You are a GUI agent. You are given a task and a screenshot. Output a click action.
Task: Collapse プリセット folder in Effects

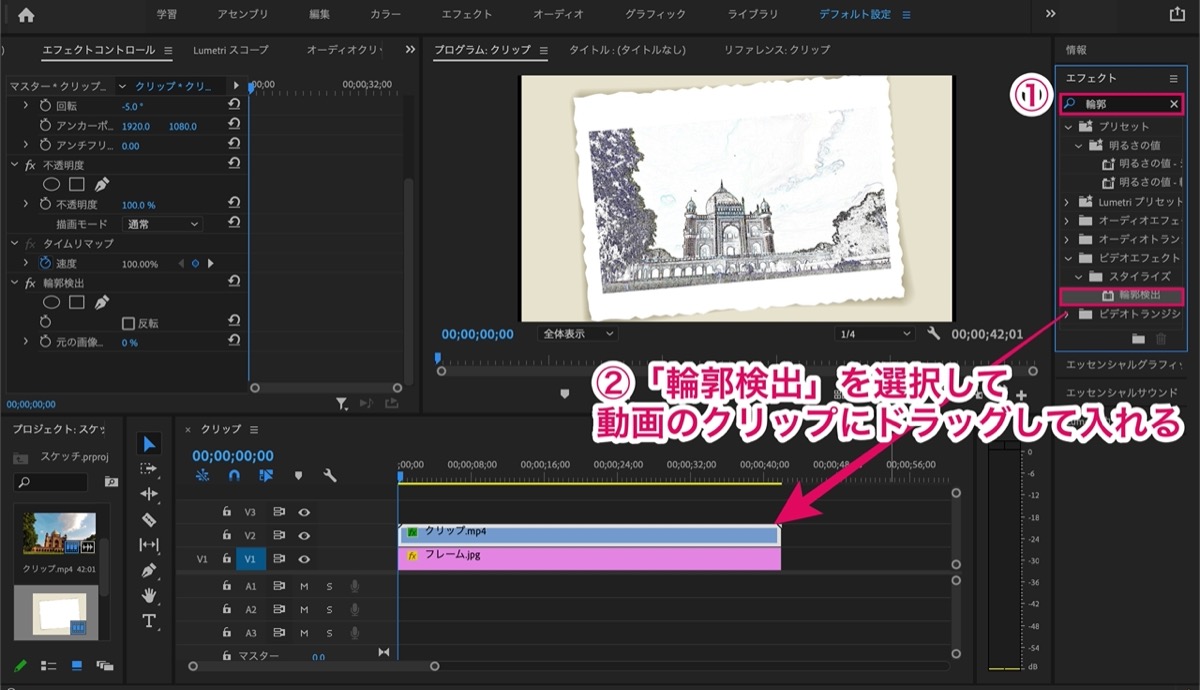pyautogui.click(x=1068, y=127)
